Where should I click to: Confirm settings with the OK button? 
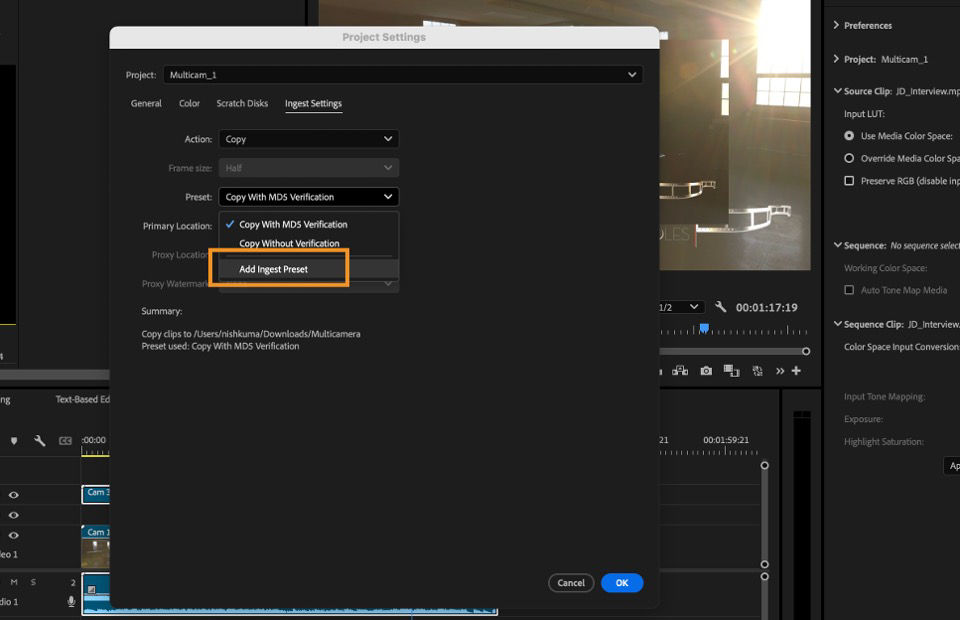click(622, 582)
